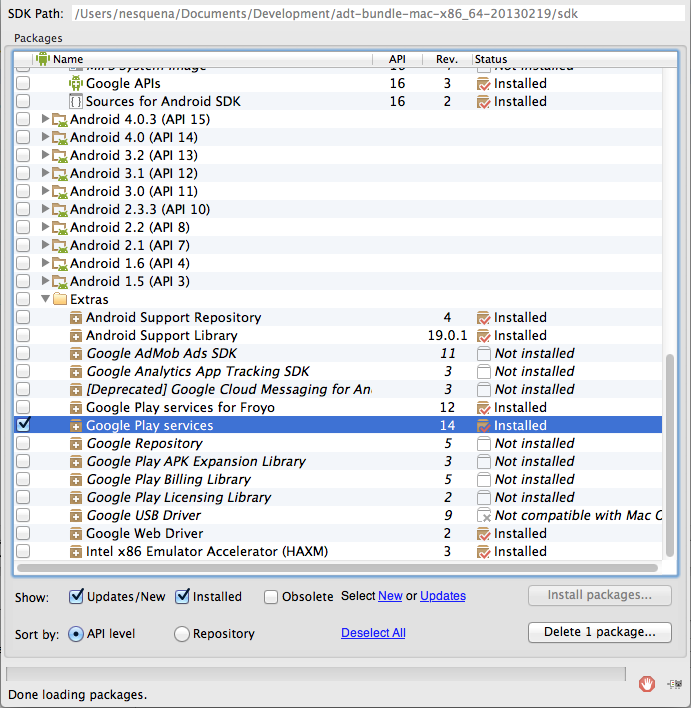Click the New link
The height and width of the screenshot is (708, 691).
pyautogui.click(x=390, y=596)
